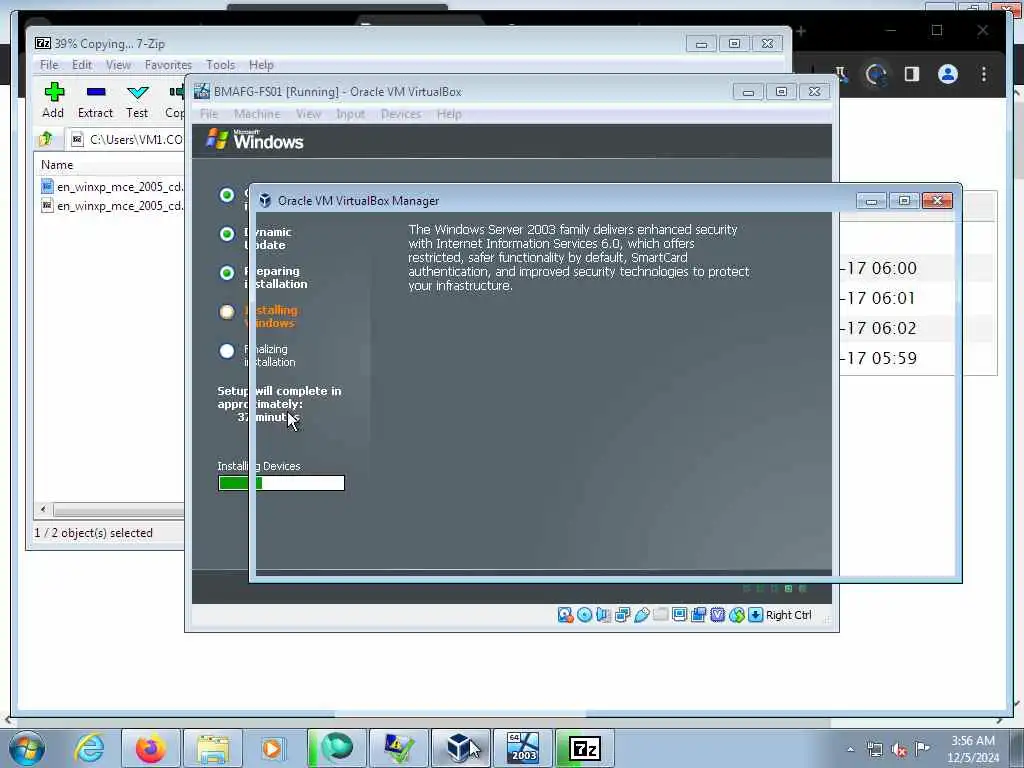The height and width of the screenshot is (768, 1024).
Task: Open hard disk indicator in VM status bar
Action: tap(565, 615)
